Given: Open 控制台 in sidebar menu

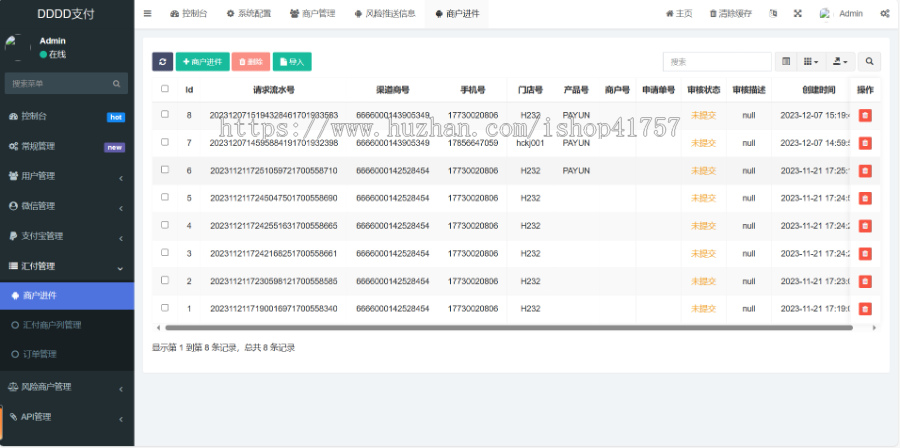Looking at the screenshot, I should [67, 116].
